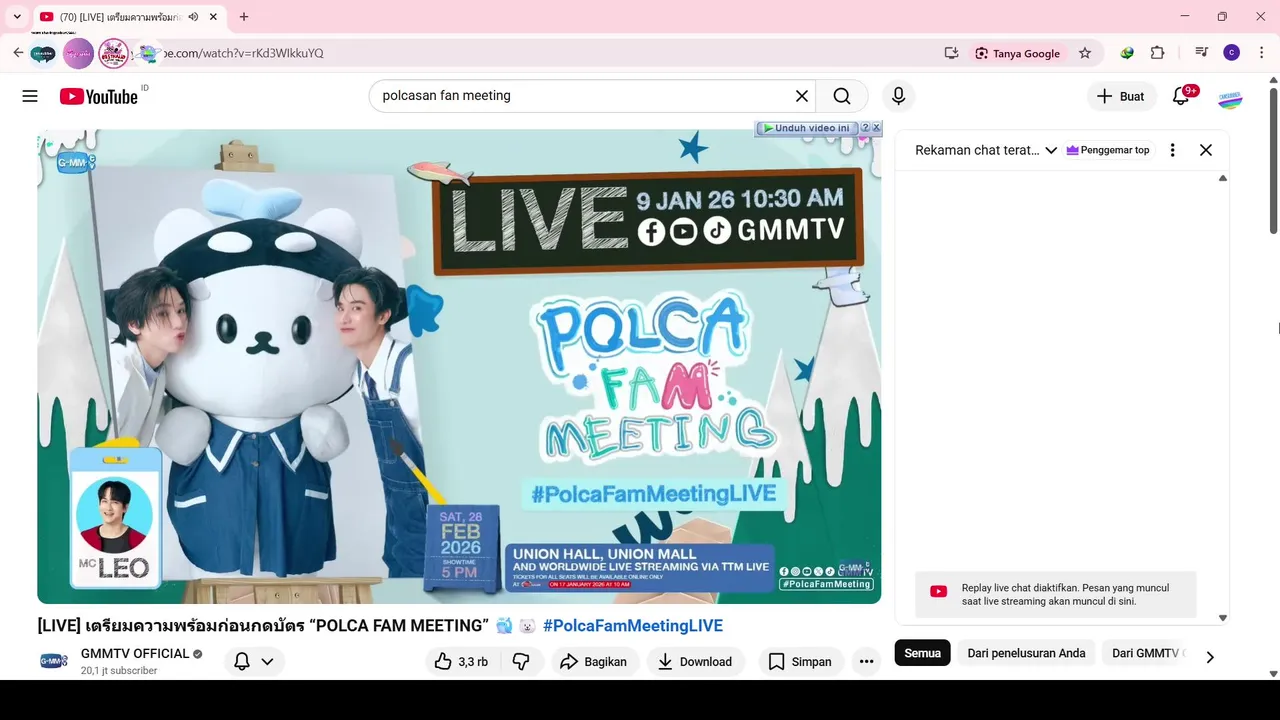Share the video via Bagikan
This screenshot has height=720, width=1280.
pyautogui.click(x=593, y=661)
